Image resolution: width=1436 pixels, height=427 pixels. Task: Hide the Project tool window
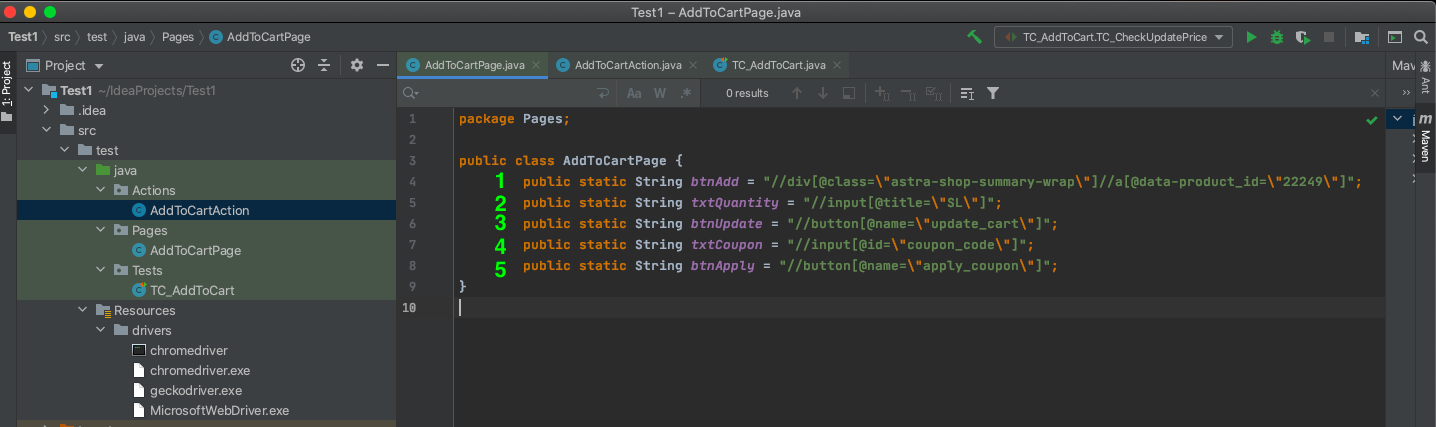pos(382,65)
